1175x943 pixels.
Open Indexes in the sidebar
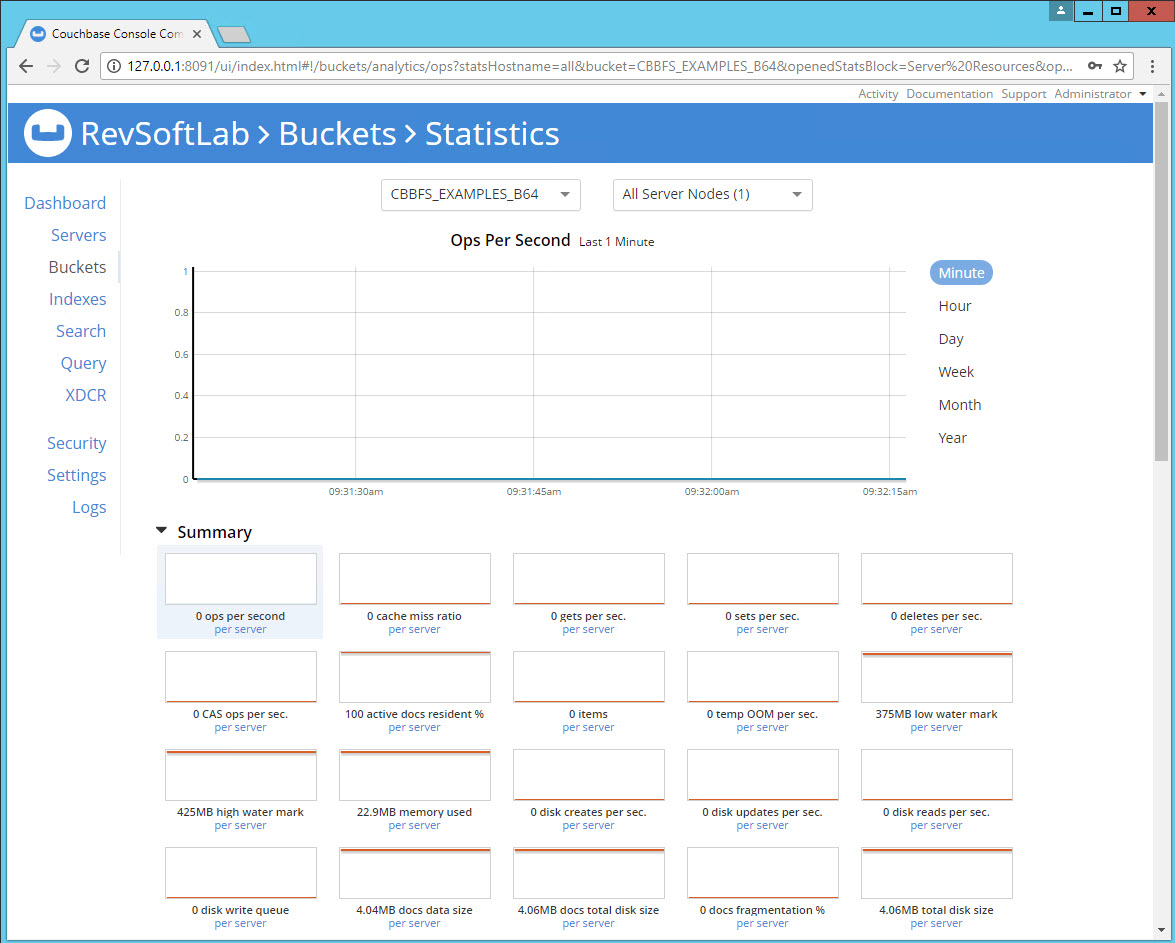(78, 299)
